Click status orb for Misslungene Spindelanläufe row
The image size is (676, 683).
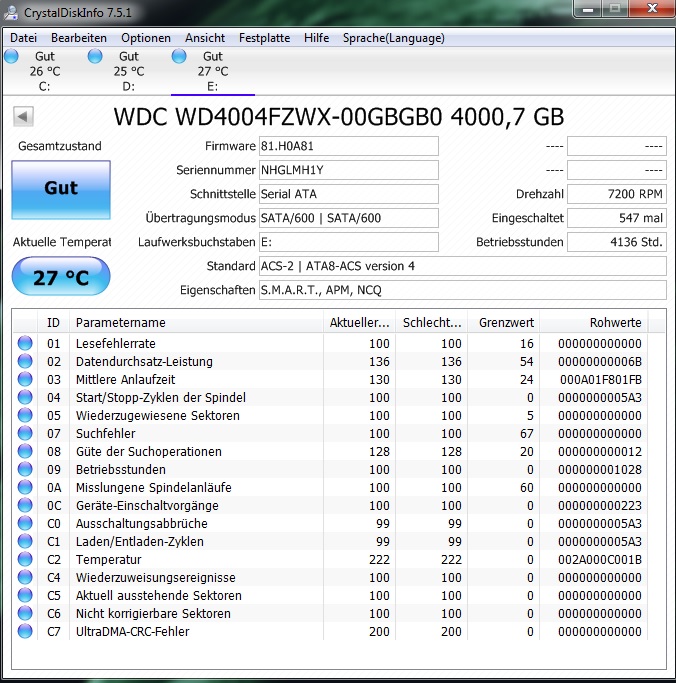pos(25,487)
